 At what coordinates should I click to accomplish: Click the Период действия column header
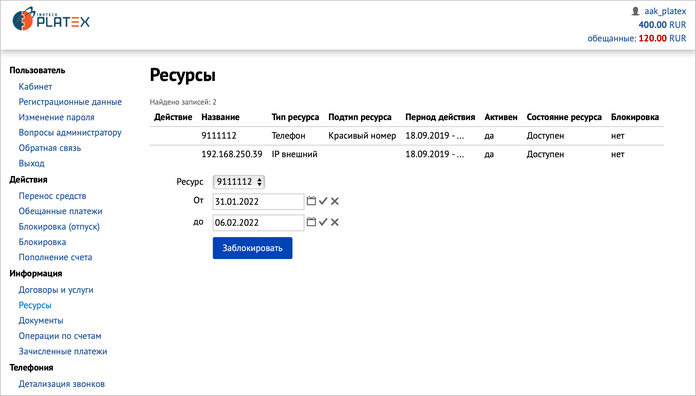pos(440,117)
